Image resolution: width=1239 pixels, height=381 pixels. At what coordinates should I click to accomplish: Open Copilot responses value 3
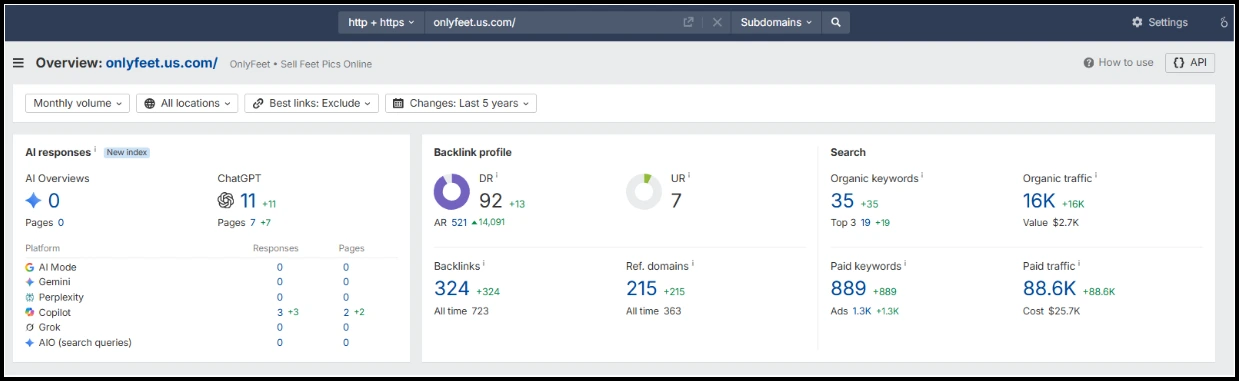click(x=280, y=313)
